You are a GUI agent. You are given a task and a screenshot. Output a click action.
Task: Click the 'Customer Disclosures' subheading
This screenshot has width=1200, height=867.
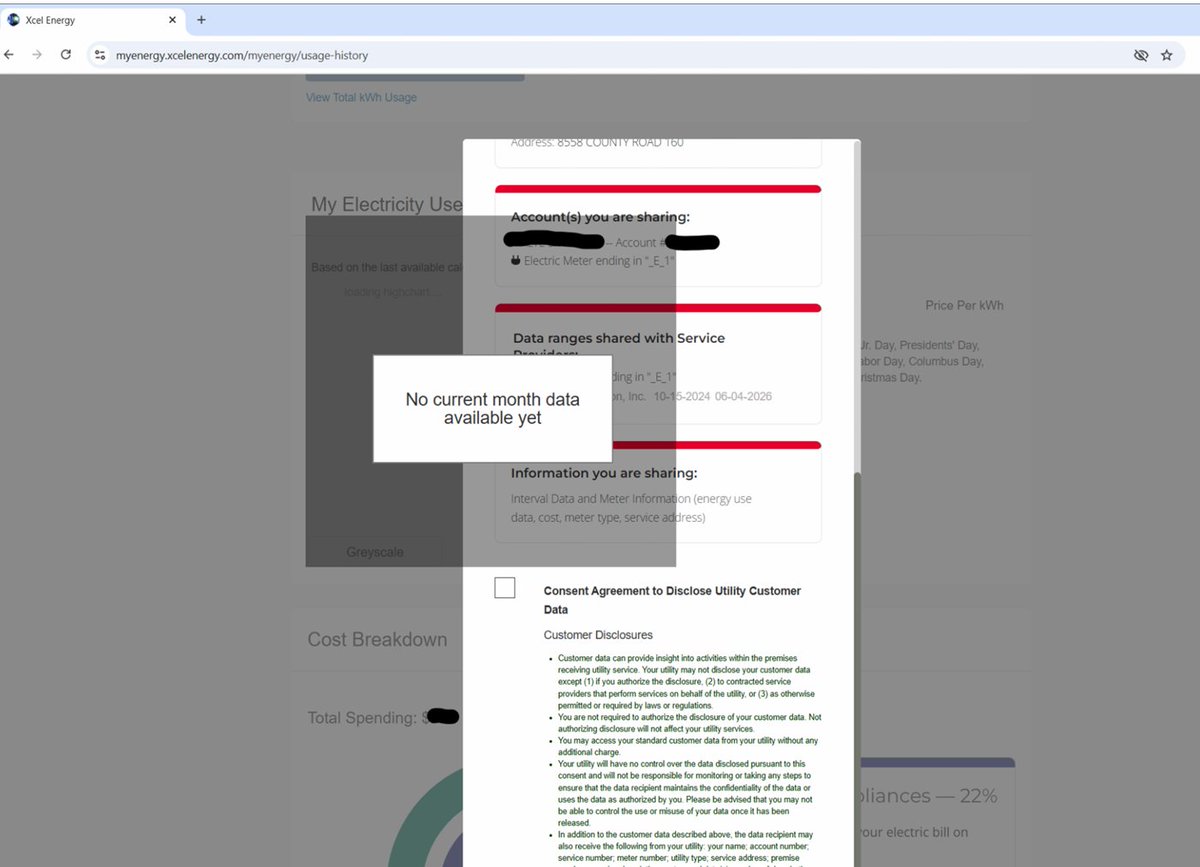pyautogui.click(x=598, y=635)
